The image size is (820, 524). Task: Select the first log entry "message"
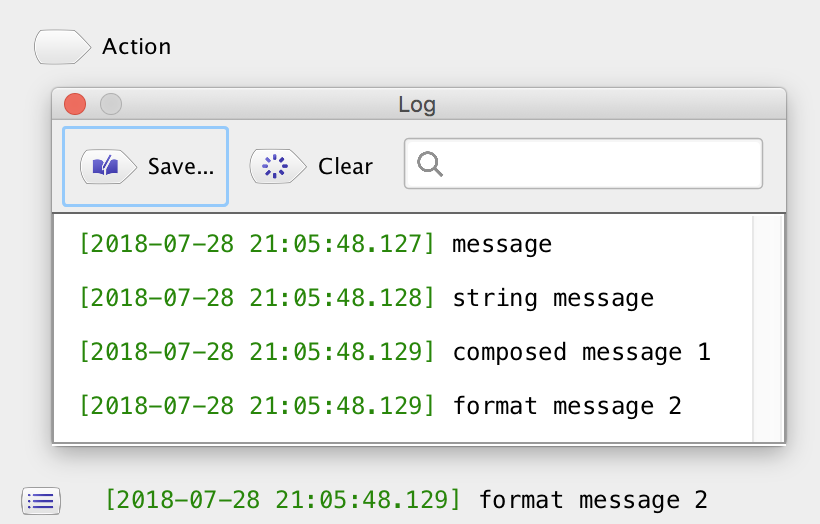(x=502, y=243)
